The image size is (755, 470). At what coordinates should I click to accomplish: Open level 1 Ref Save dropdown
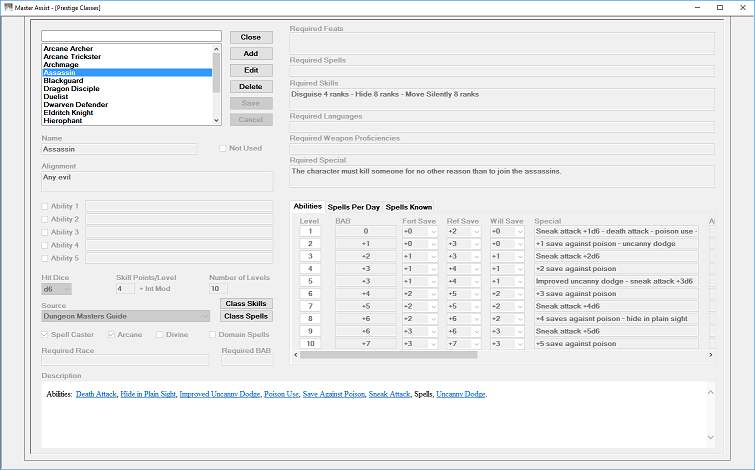[x=477, y=232]
